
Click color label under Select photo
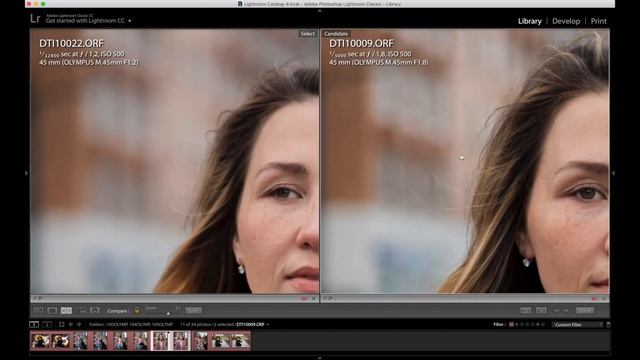coord(304,299)
